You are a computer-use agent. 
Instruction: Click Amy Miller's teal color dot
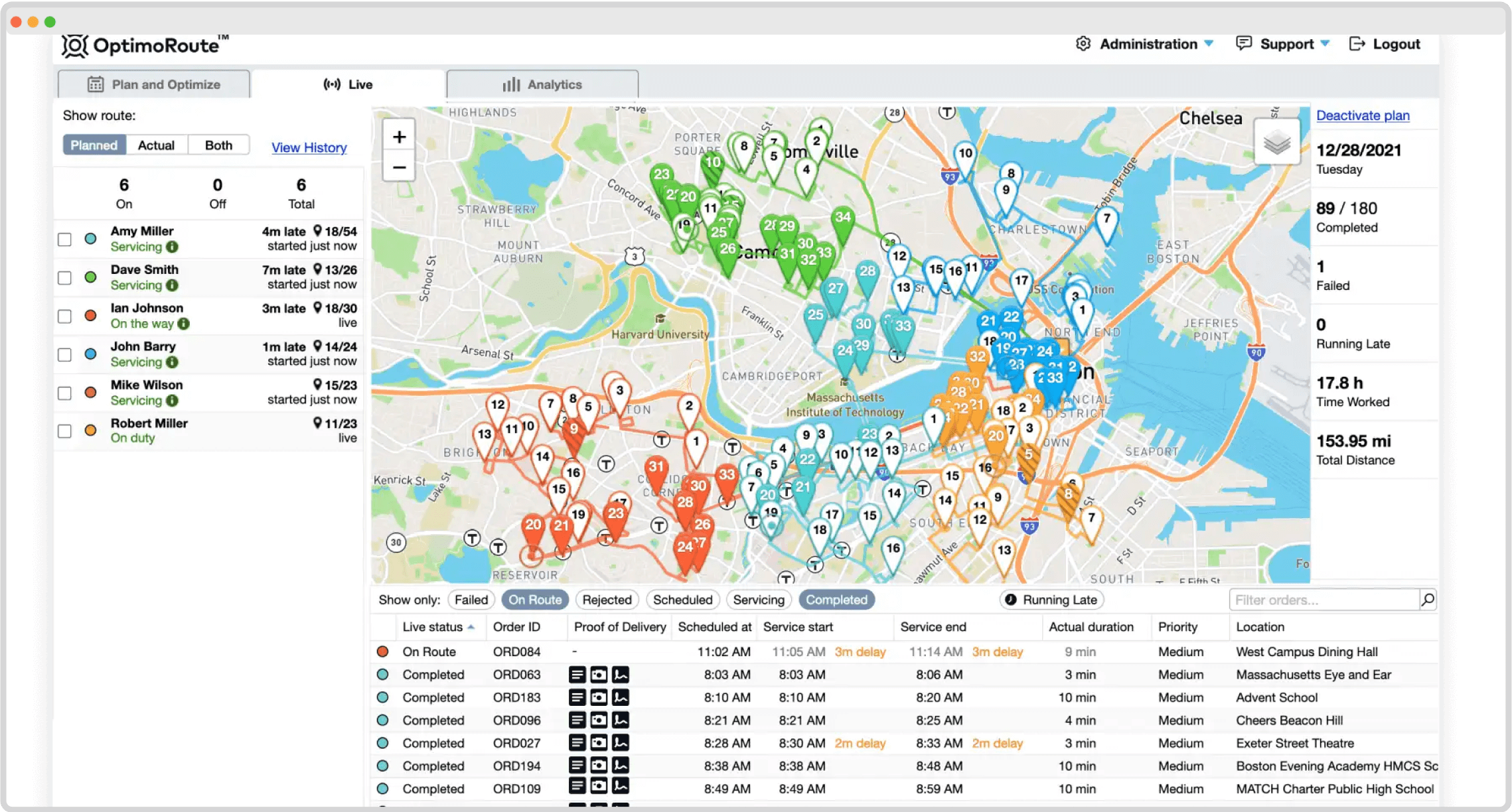[x=91, y=239]
